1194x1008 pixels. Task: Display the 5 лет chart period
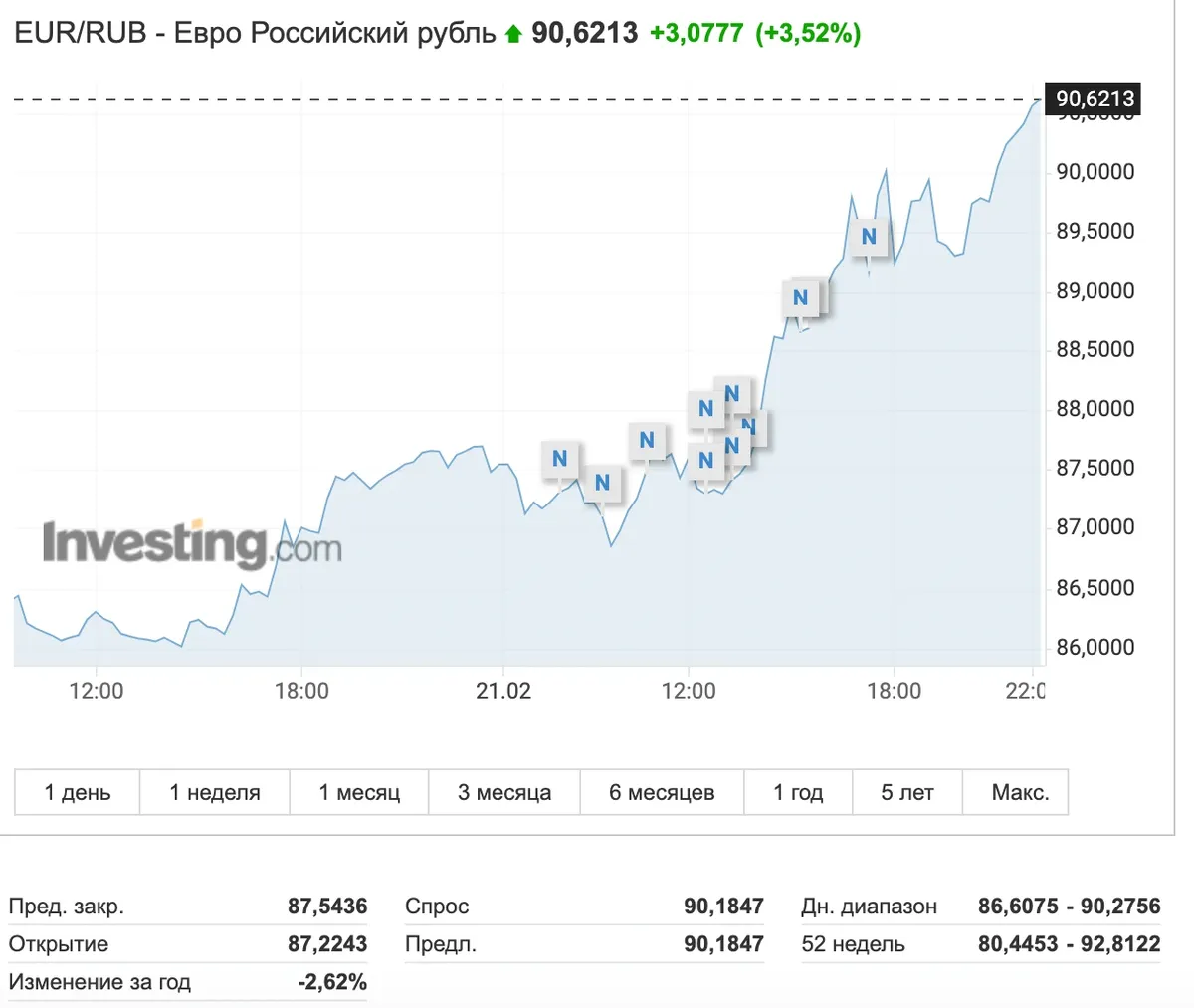point(907,792)
